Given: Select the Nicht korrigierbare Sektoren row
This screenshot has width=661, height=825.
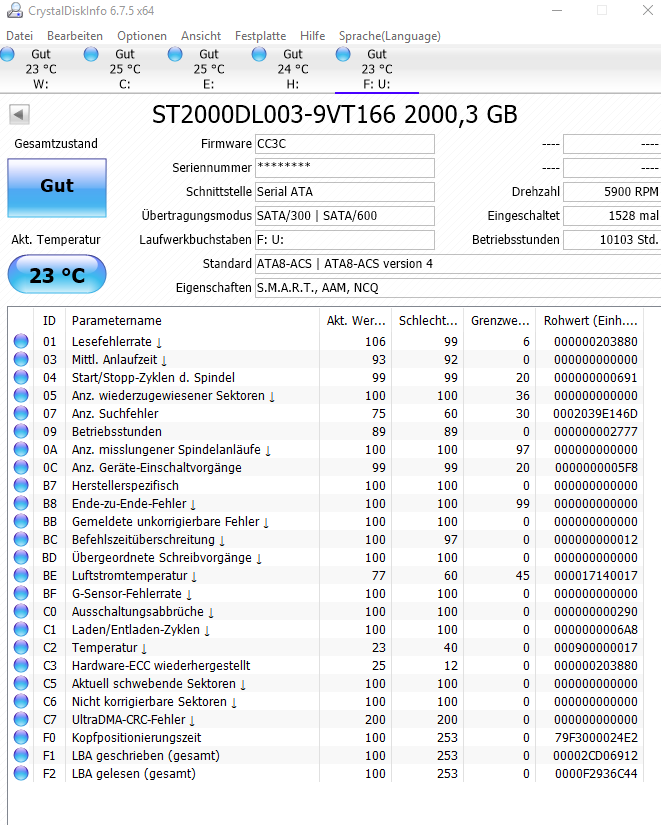Looking at the screenshot, I should pos(325,701).
